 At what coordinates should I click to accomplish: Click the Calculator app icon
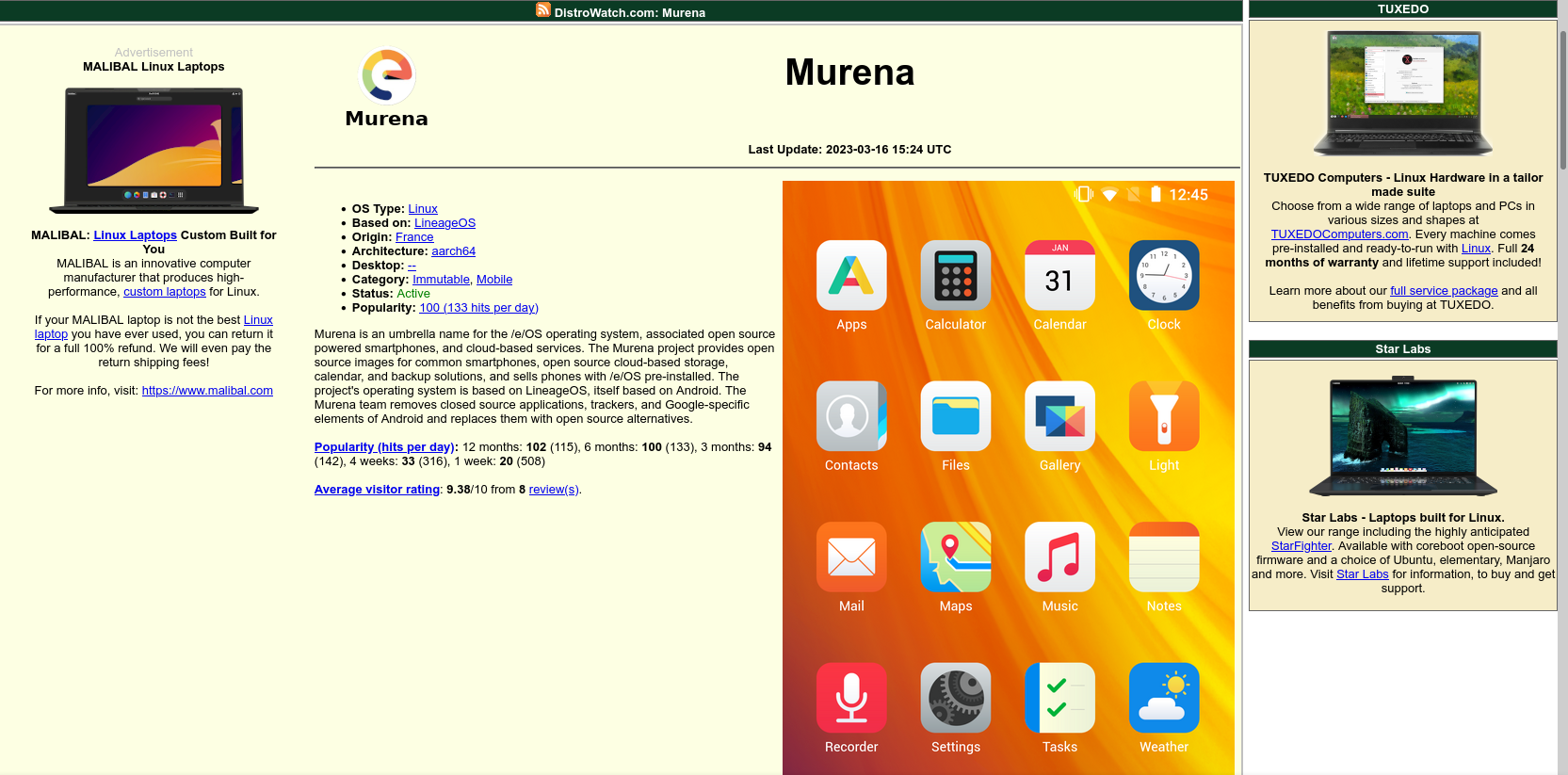coord(956,275)
